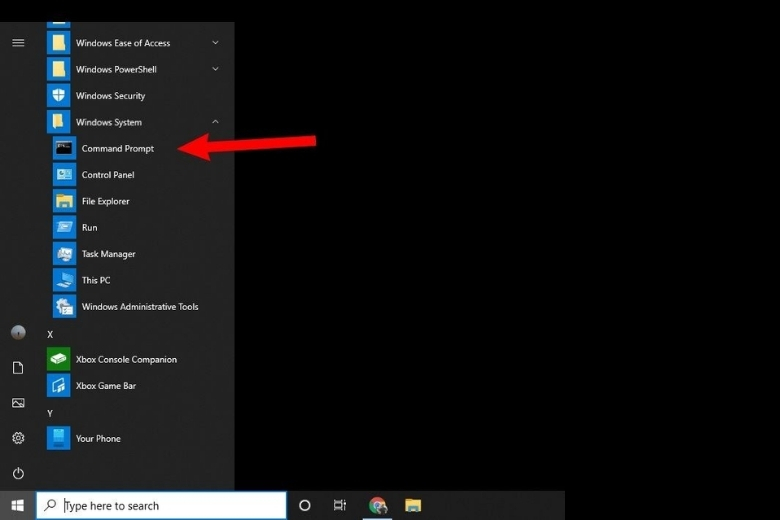Select Windows Administrative Tools label
The image size is (780, 520).
140,307
